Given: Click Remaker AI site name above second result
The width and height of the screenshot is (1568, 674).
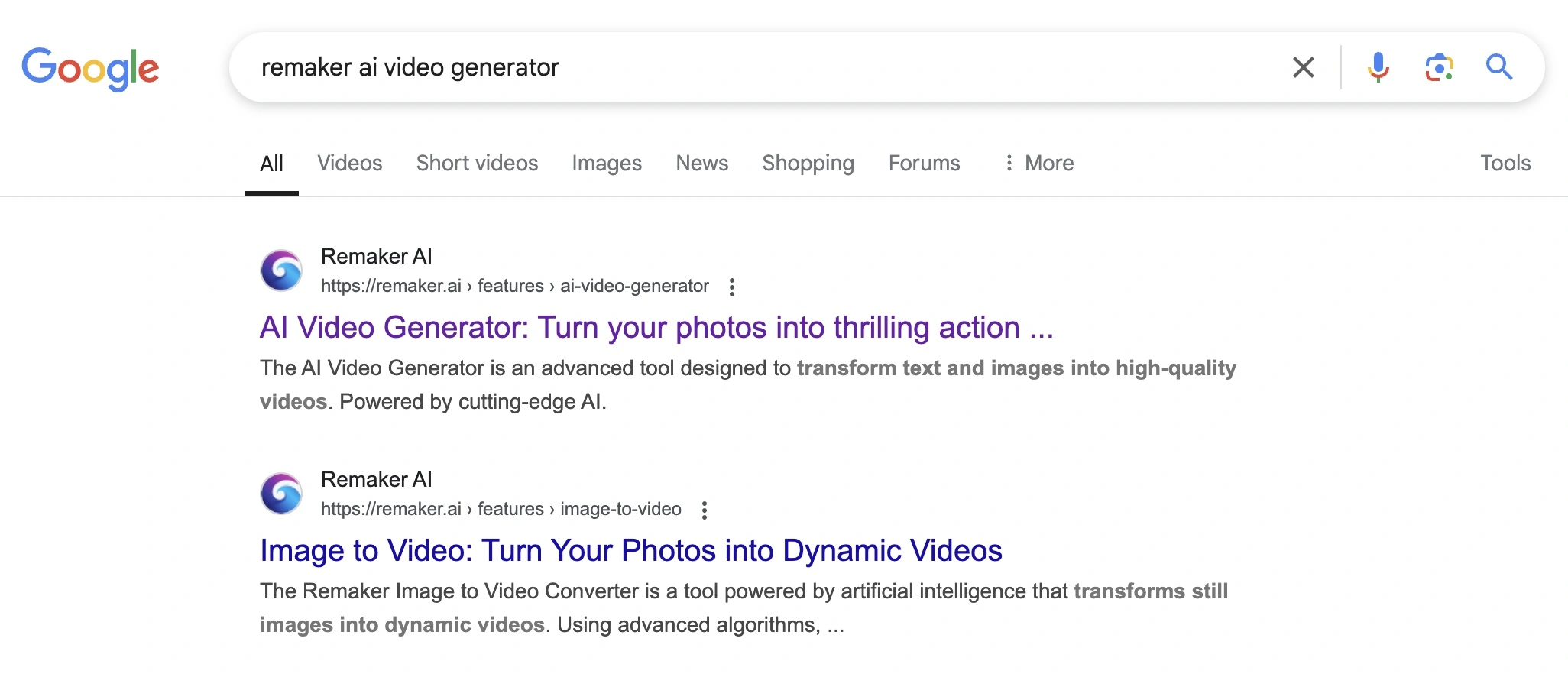Looking at the screenshot, I should [376, 479].
